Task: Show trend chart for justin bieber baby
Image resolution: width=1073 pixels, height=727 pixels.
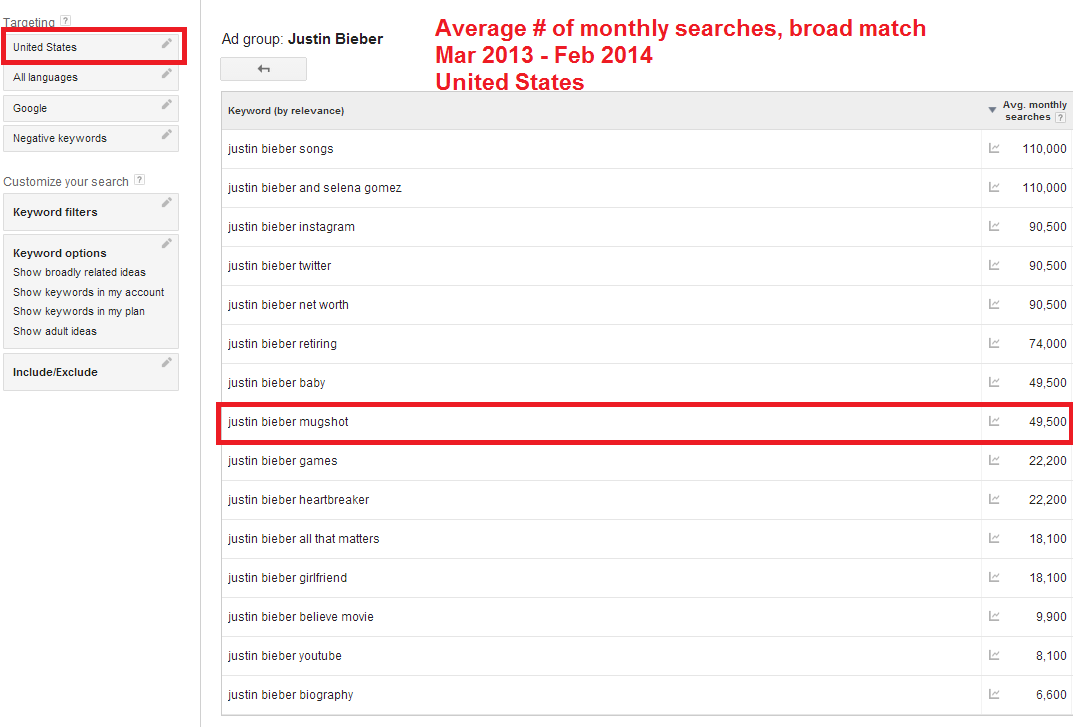Action: (x=994, y=382)
